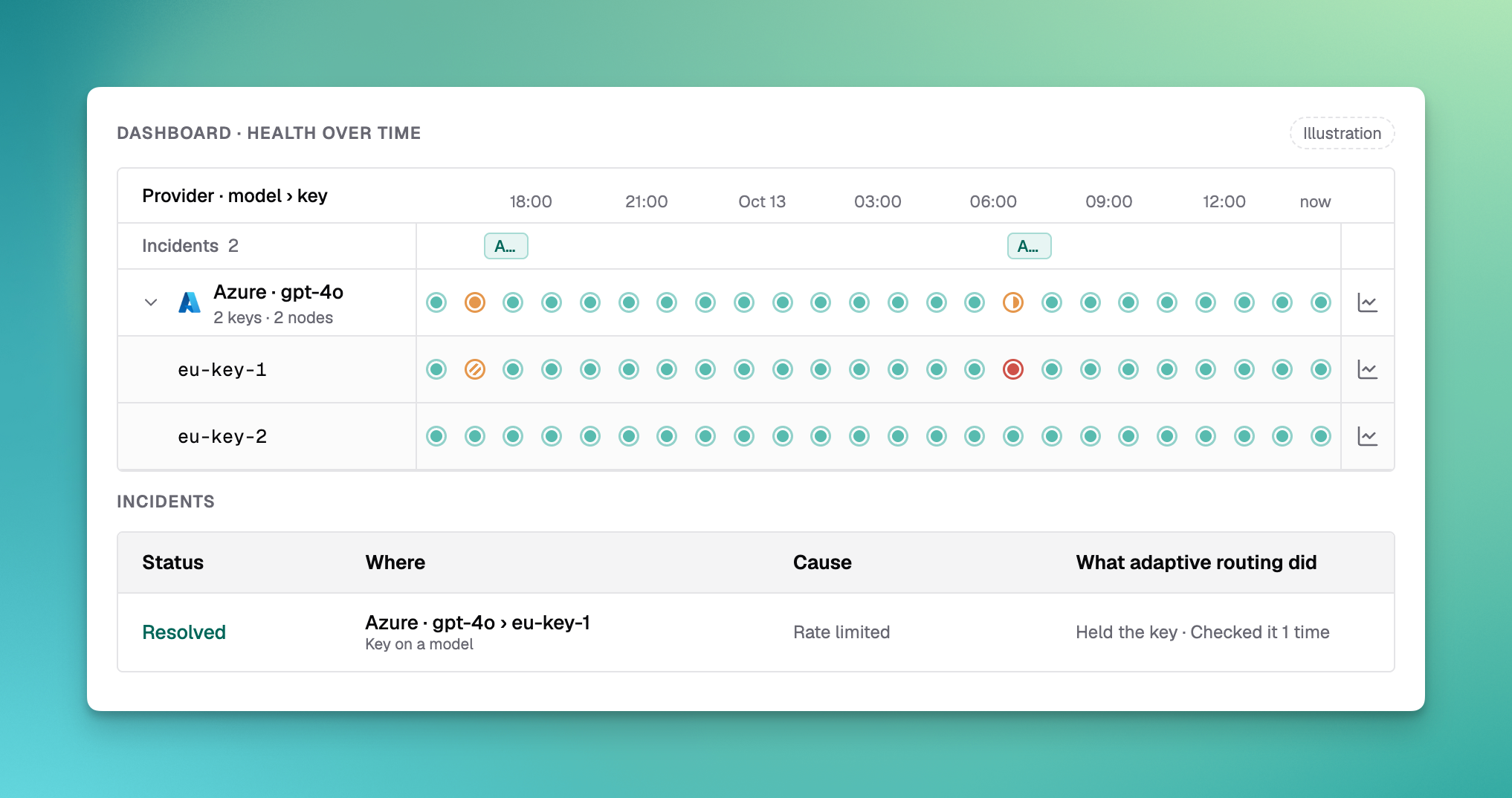Screen dimensions: 1512x798
Task: Click red status dot in eu-key-1 row
Action: 1013,369
